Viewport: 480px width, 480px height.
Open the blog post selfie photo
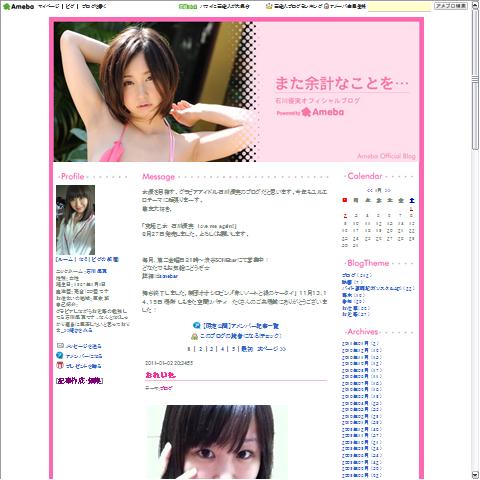pos(217,442)
